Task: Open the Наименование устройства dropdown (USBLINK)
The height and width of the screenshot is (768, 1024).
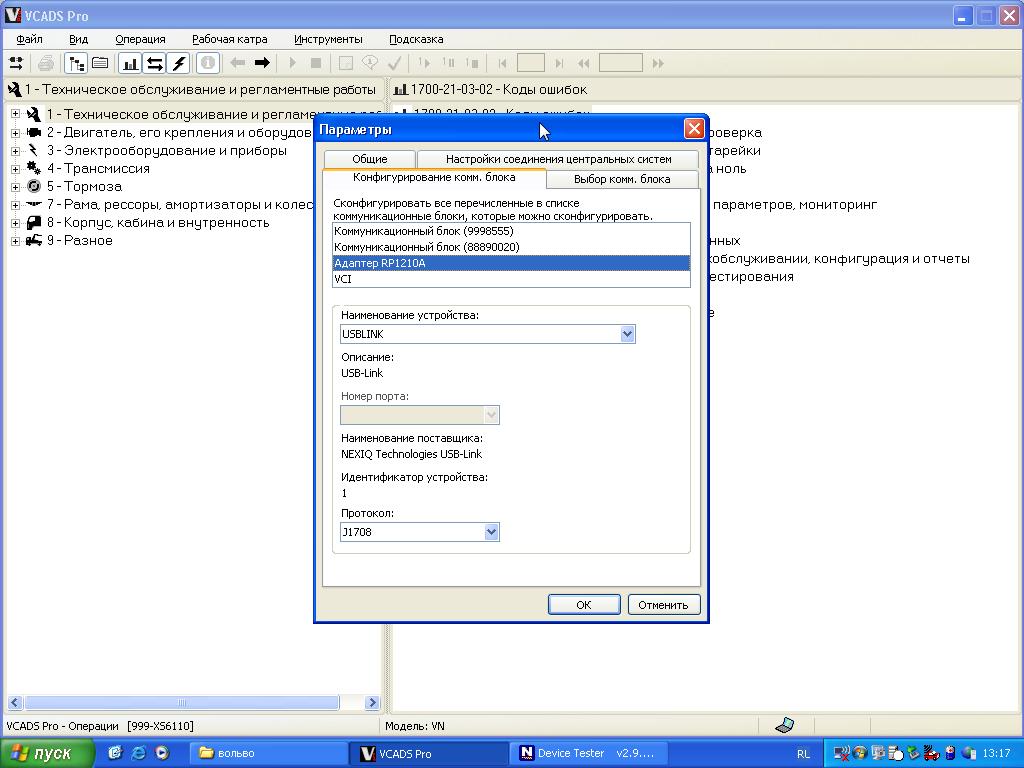Action: click(627, 334)
